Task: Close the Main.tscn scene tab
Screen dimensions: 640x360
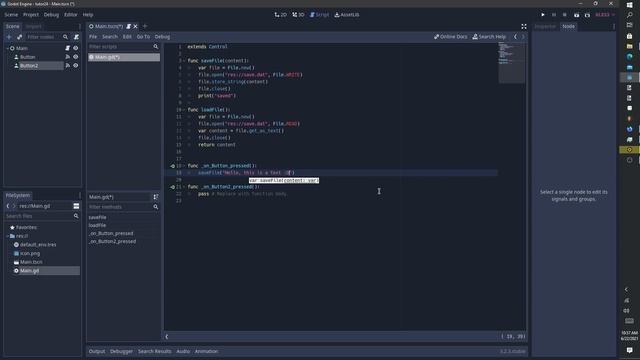Action: point(136,26)
